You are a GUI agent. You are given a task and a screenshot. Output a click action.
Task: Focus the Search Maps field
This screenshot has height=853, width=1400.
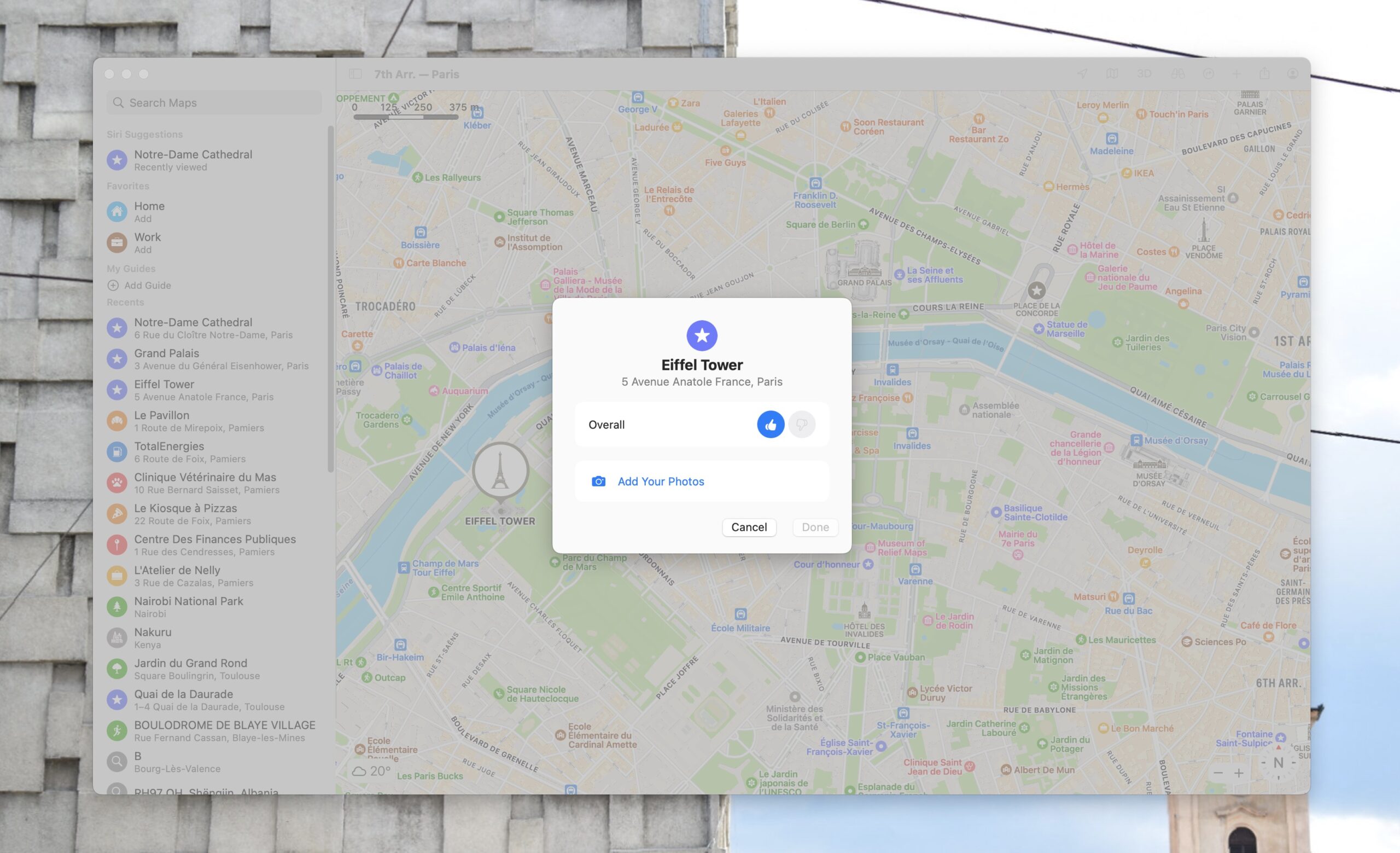click(214, 103)
